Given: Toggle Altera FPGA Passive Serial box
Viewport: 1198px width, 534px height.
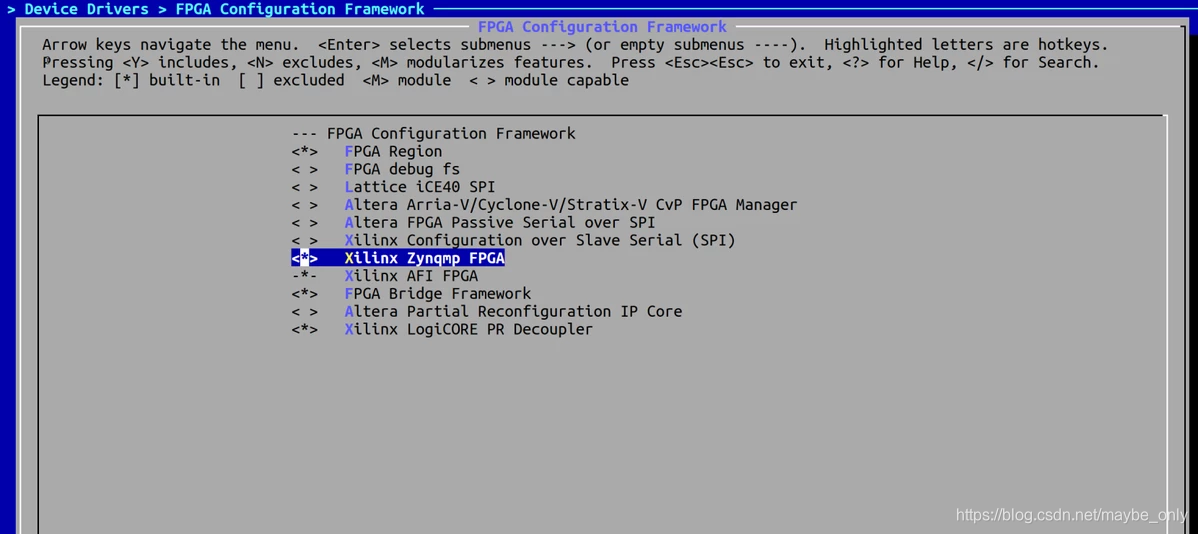Looking at the screenshot, I should pos(304,222).
